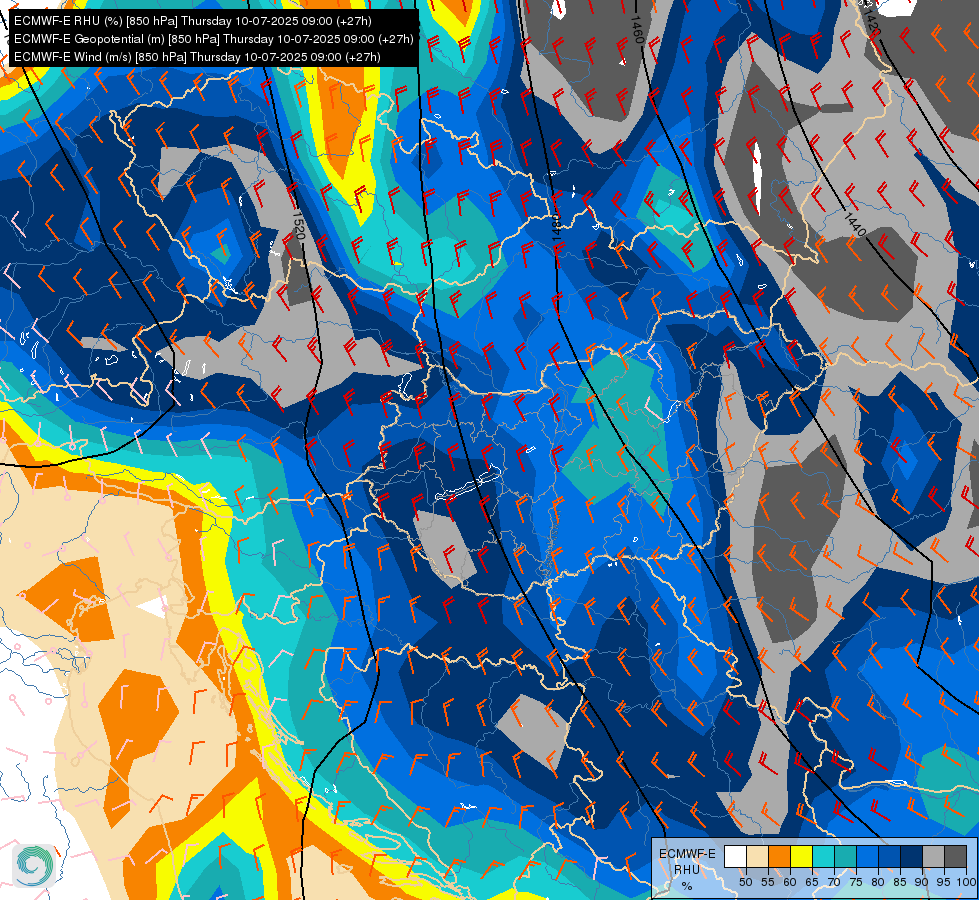Select the teal 70-75 legend swatch
Screen dimensions: 979x900
point(845,856)
